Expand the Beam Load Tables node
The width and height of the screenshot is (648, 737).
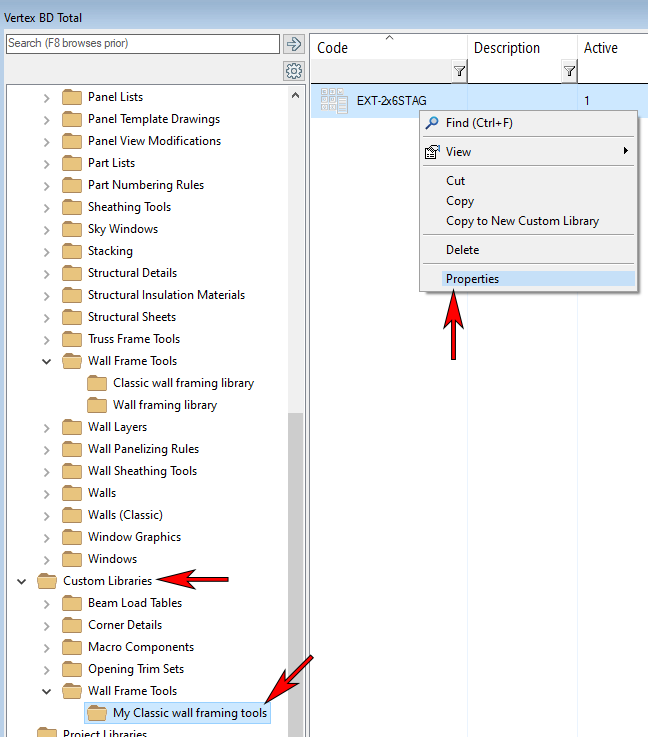47,604
